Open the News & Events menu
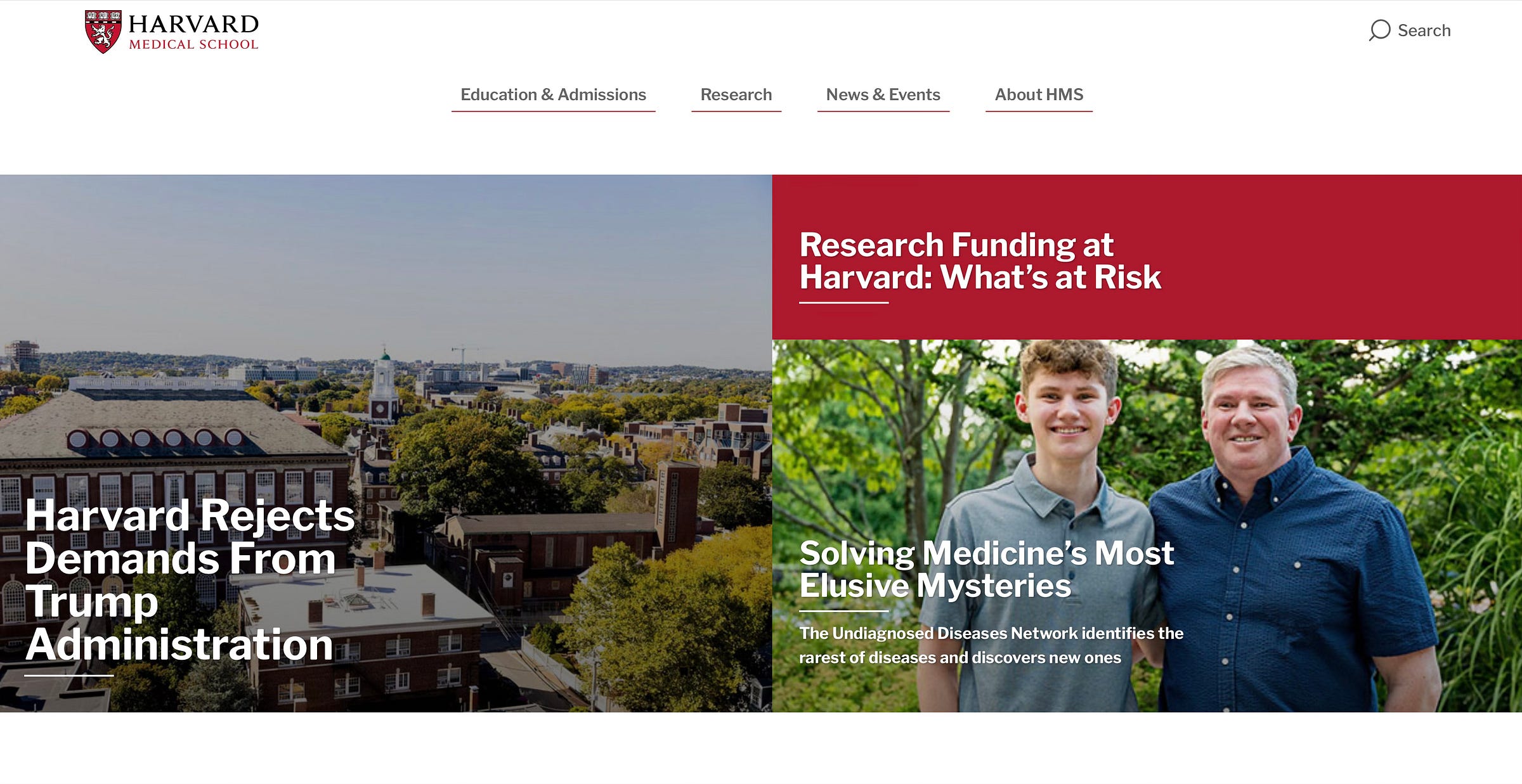1522x784 pixels. click(883, 94)
